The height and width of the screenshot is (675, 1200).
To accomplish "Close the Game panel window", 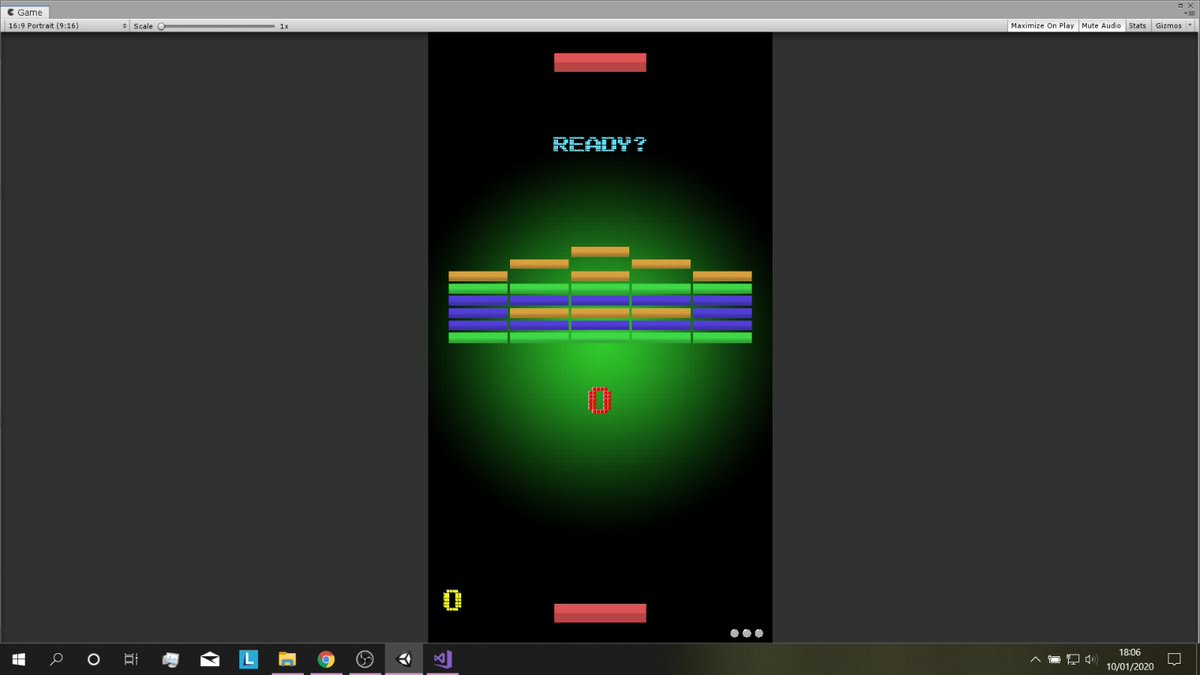I will coord(1192,5).
